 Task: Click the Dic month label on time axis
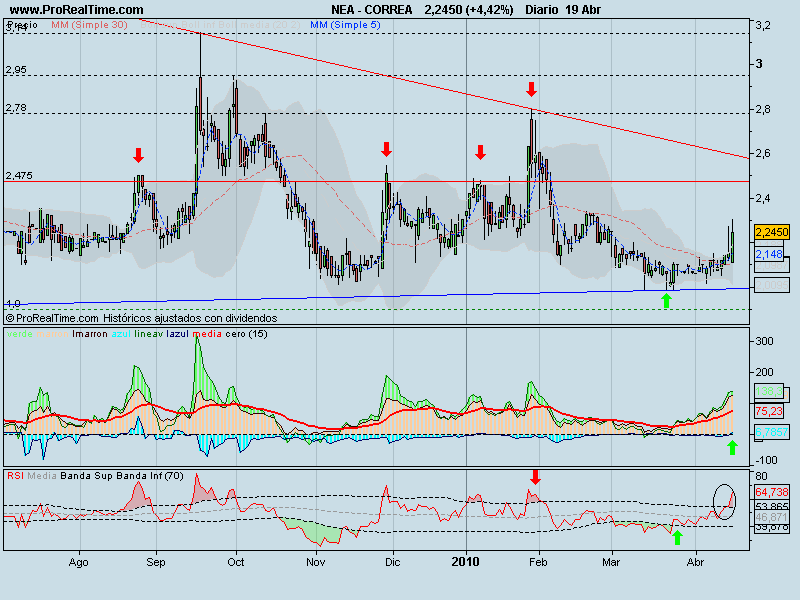tap(392, 562)
